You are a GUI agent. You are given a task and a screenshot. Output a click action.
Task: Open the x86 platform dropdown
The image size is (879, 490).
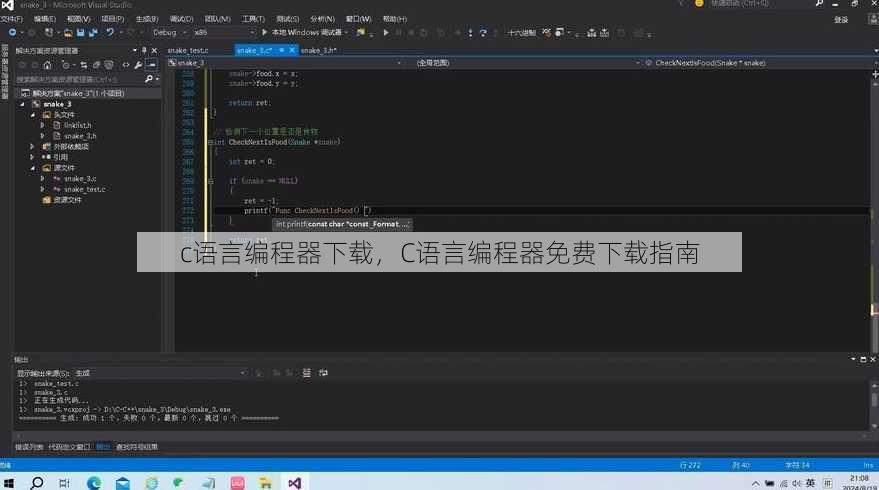click(224, 33)
